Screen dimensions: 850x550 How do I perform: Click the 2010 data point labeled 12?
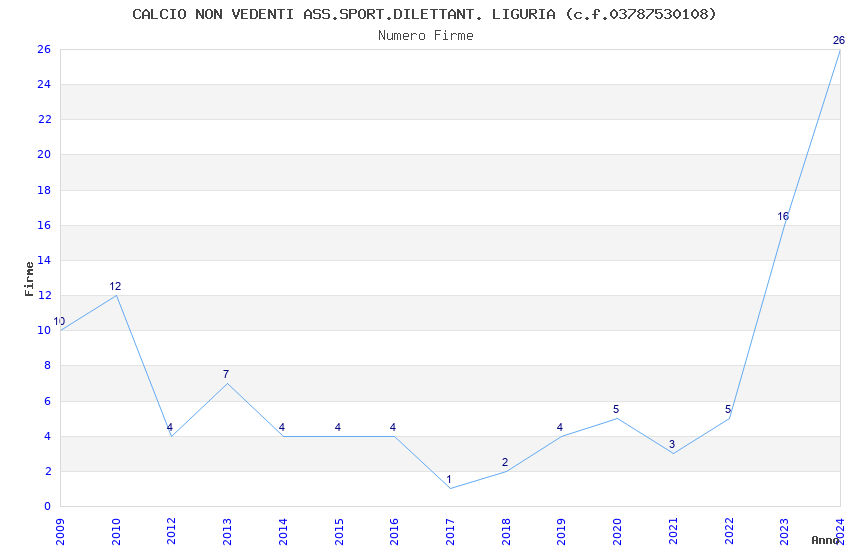pyautogui.click(x=116, y=295)
